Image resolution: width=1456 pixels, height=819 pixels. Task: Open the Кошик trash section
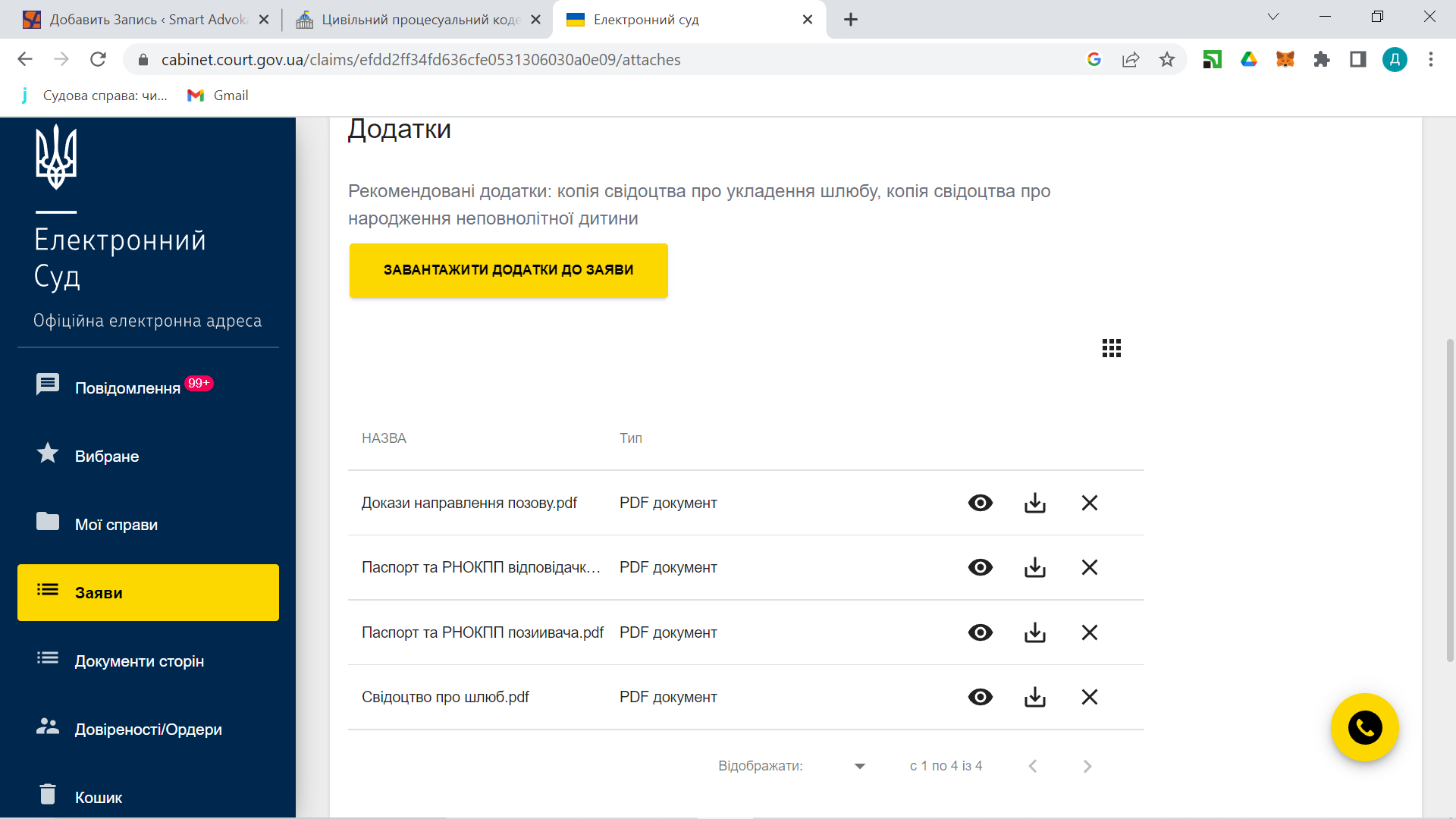pyautogui.click(x=98, y=797)
